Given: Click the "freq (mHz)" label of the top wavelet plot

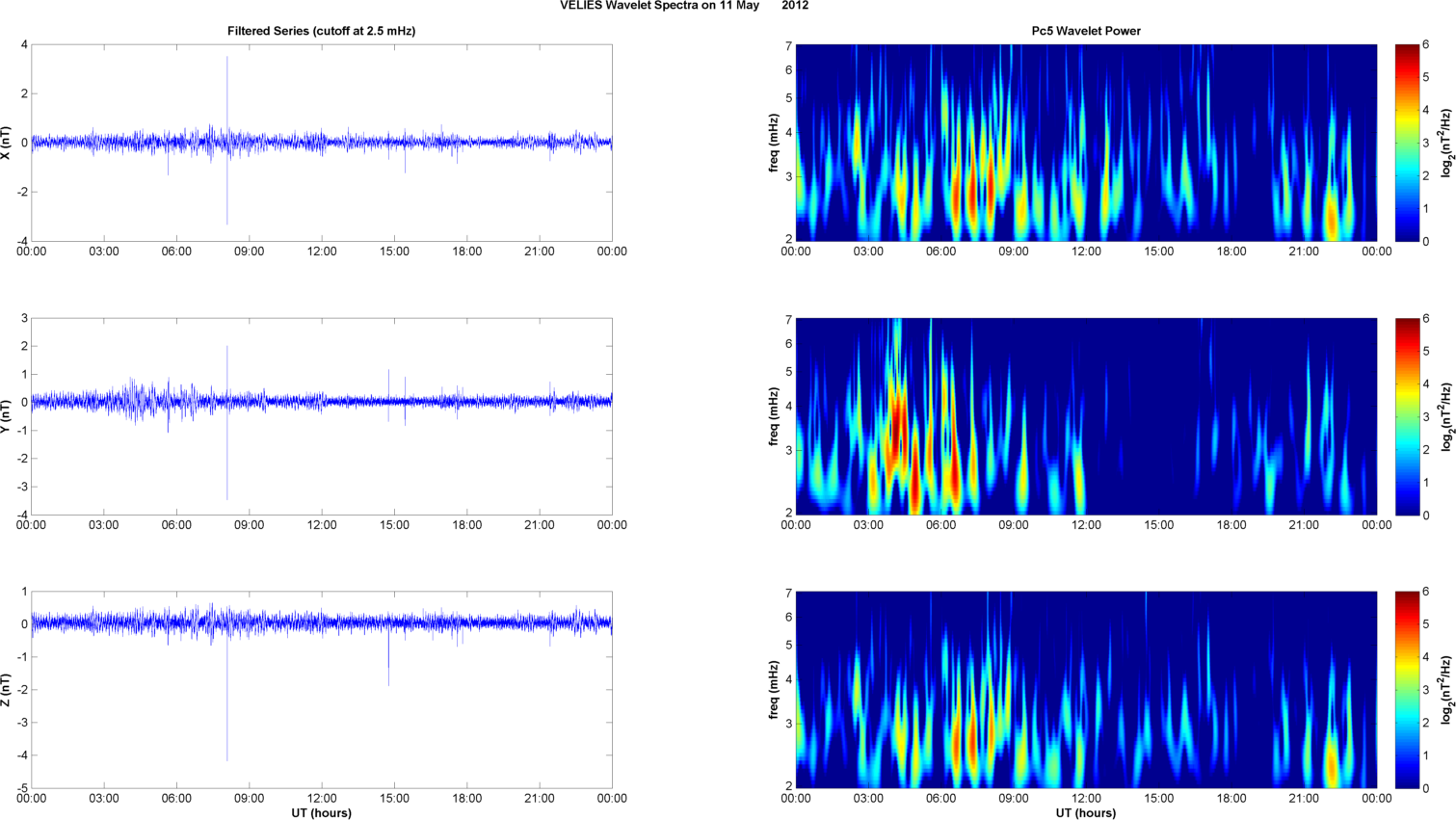Looking at the screenshot, I should click(774, 143).
